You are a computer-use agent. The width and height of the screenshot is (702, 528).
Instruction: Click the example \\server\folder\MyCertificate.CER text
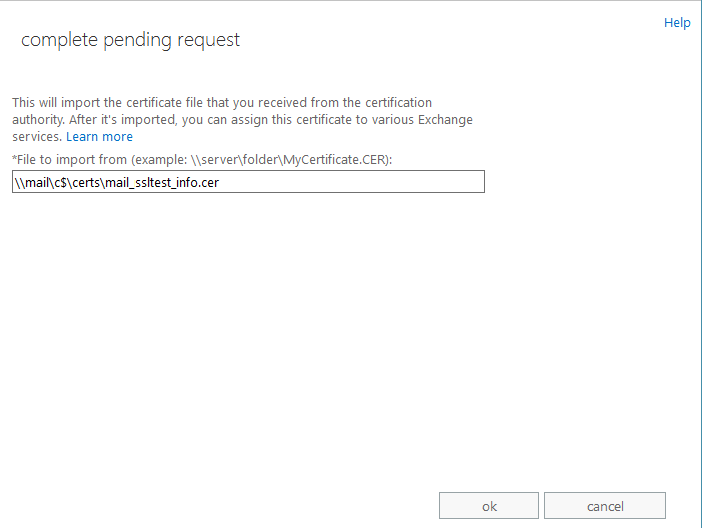(287, 159)
